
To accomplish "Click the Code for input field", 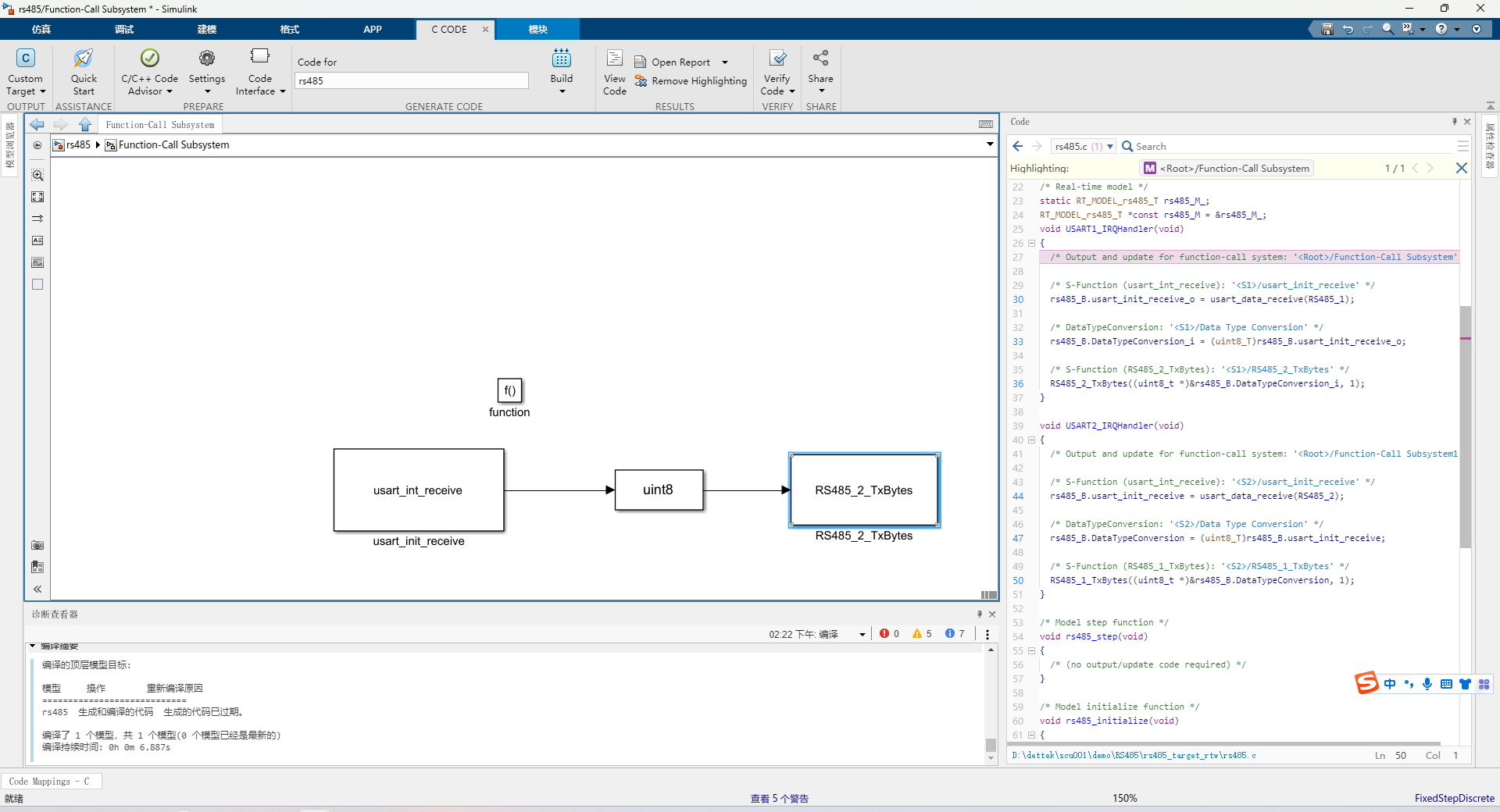I will (x=412, y=80).
